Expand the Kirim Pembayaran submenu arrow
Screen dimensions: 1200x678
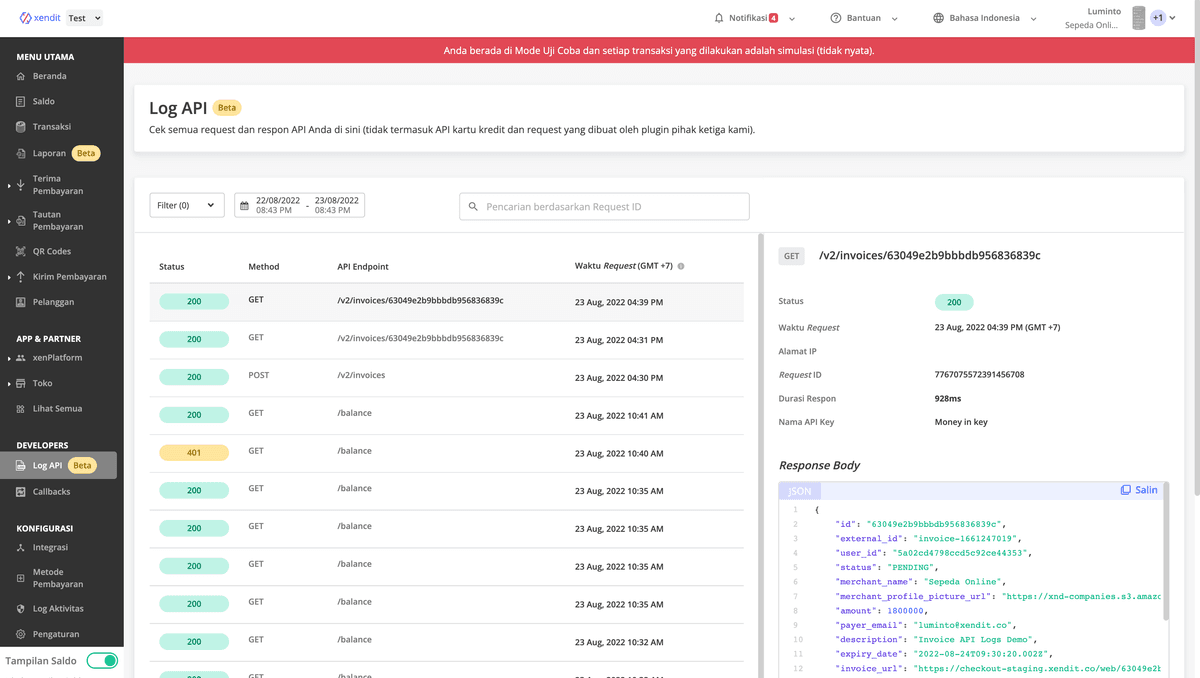pyautogui.click(x=9, y=278)
